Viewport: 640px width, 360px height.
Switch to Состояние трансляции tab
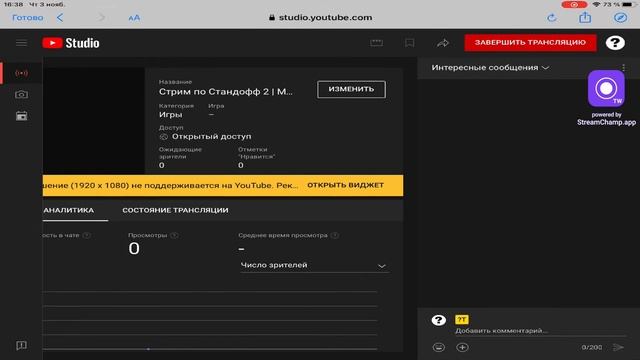[x=176, y=210]
